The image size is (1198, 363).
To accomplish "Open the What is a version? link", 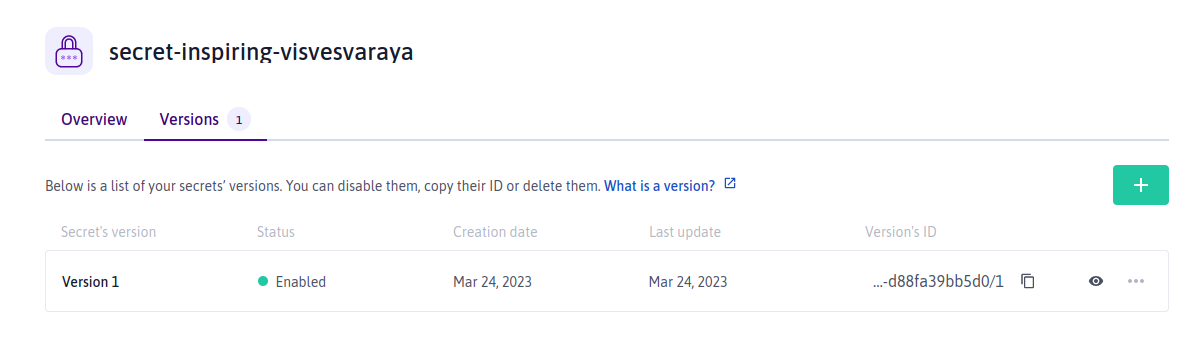I will pyautogui.click(x=659, y=186).
